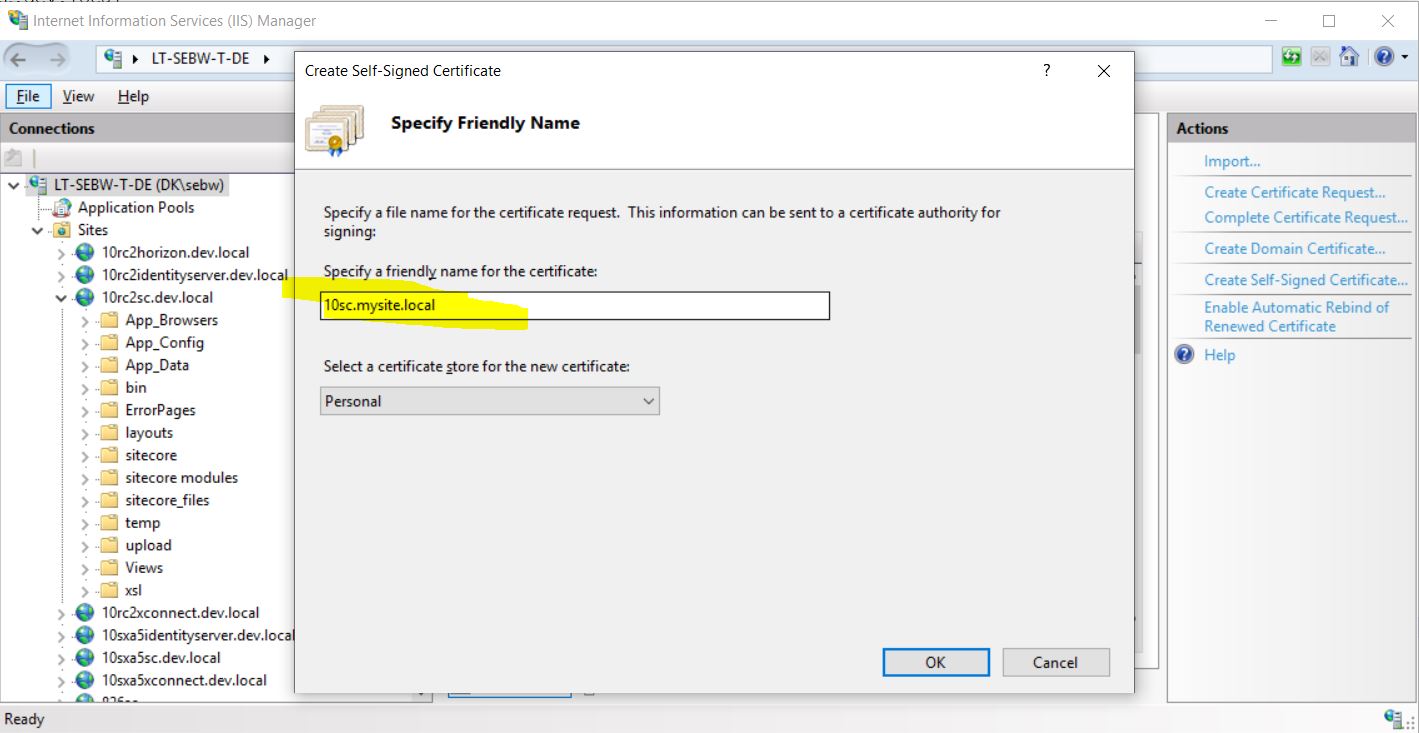Open the Help menu
This screenshot has width=1419, height=733.
[133, 96]
